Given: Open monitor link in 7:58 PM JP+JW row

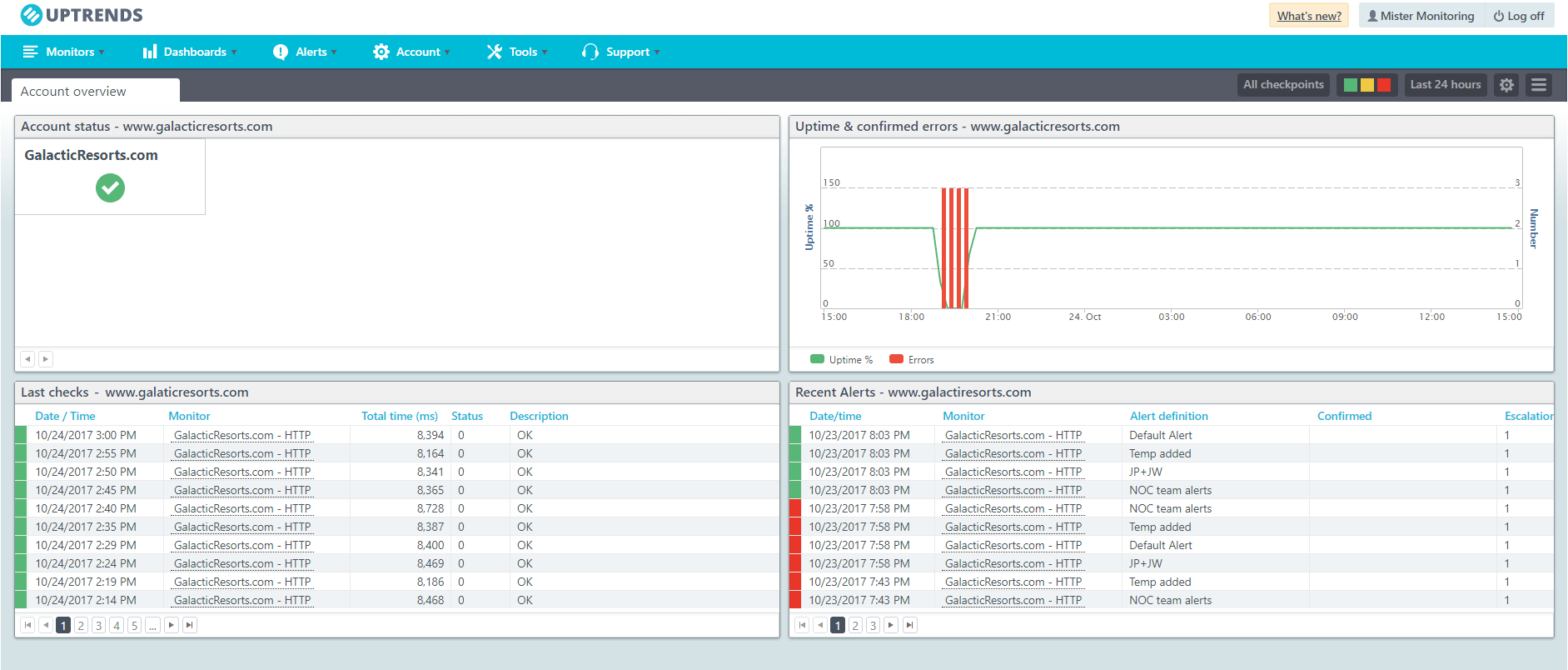Looking at the screenshot, I should 1013,563.
